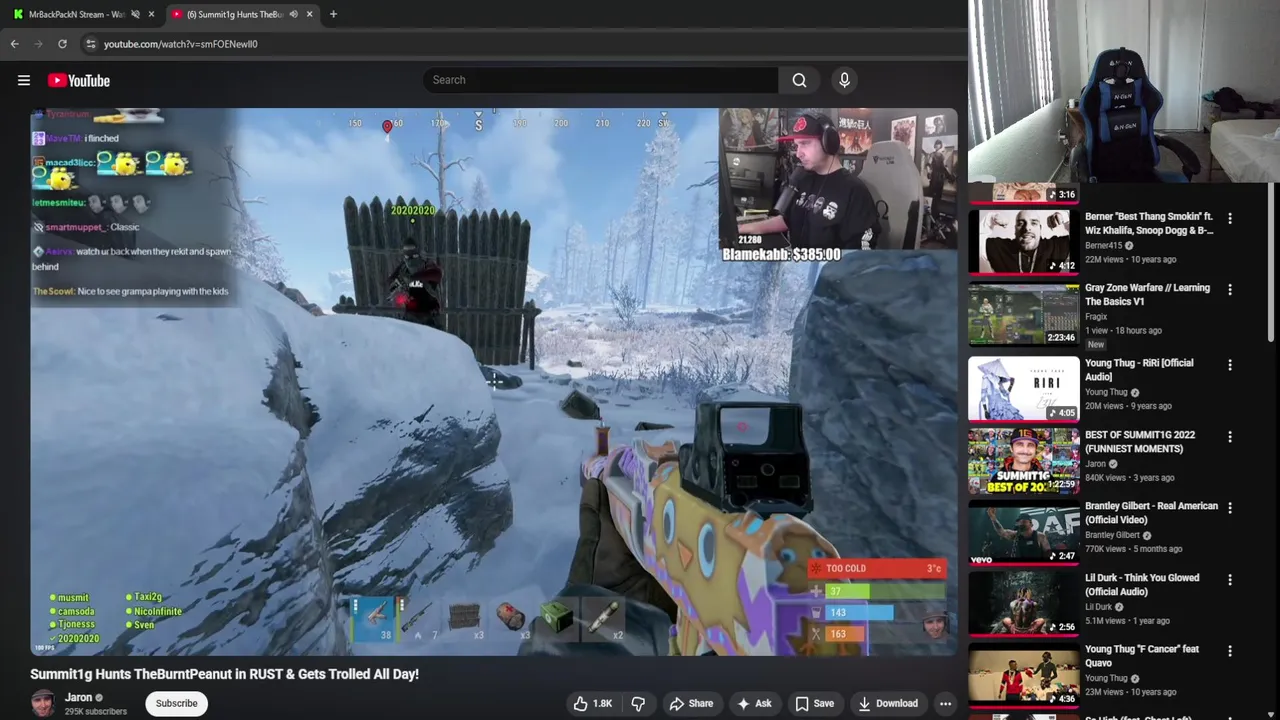Open options for Young Thug F Cancer
1280x720 pixels.
click(x=1230, y=652)
